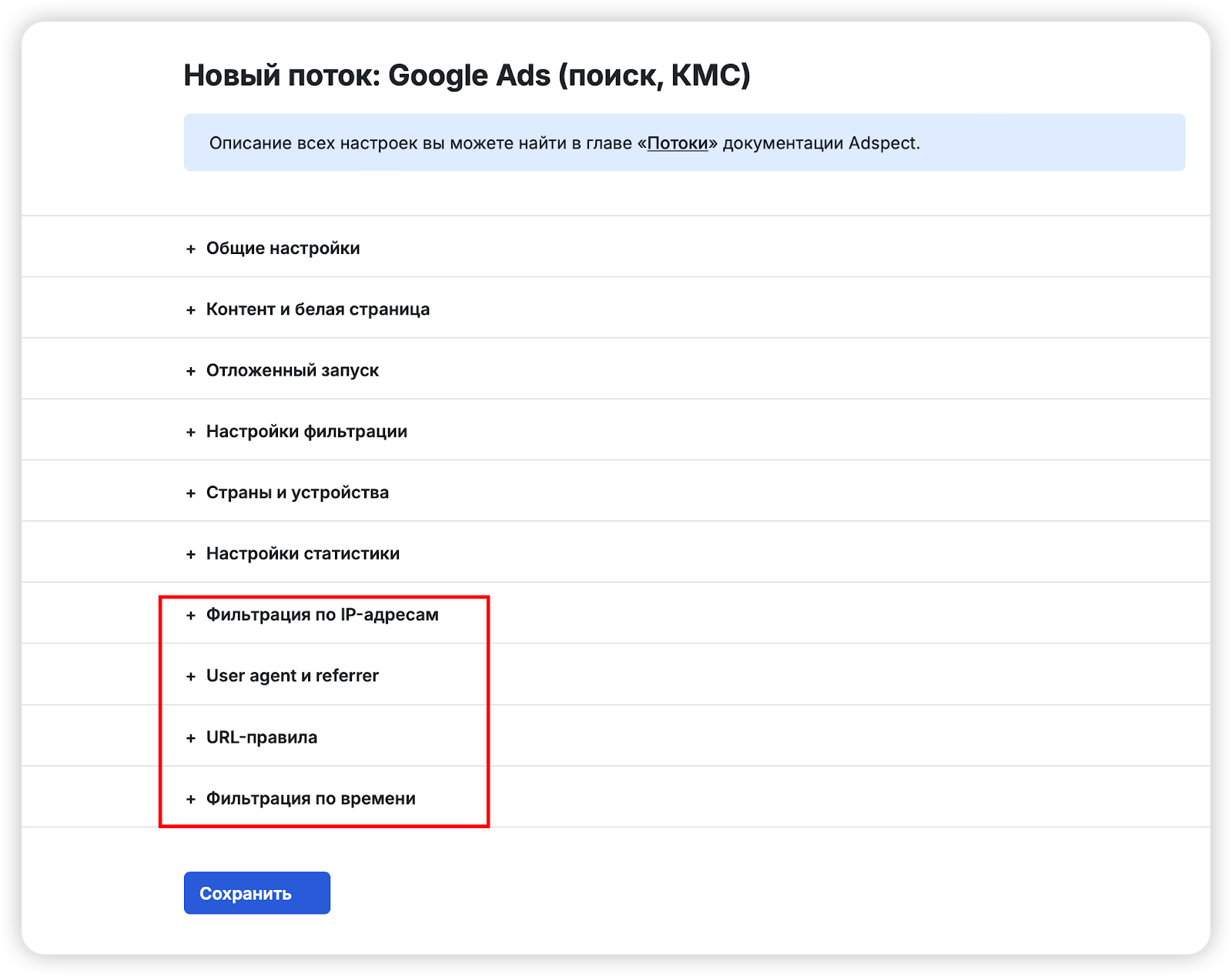Expand via the Настройки фильтрации label text

point(306,432)
